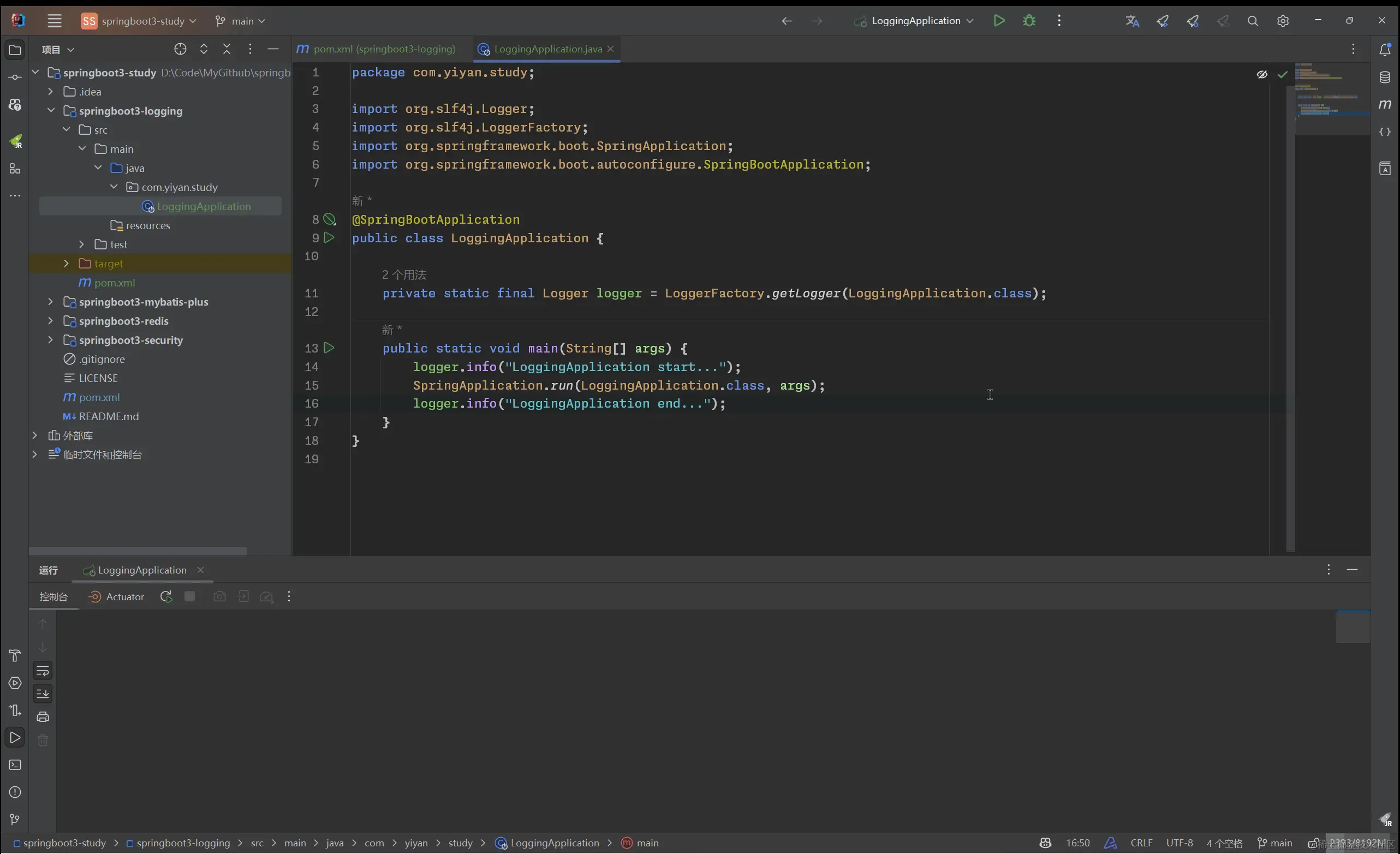Show inspection results green checkmark
Image resolution: width=1400 pixels, height=854 pixels.
[1283, 74]
